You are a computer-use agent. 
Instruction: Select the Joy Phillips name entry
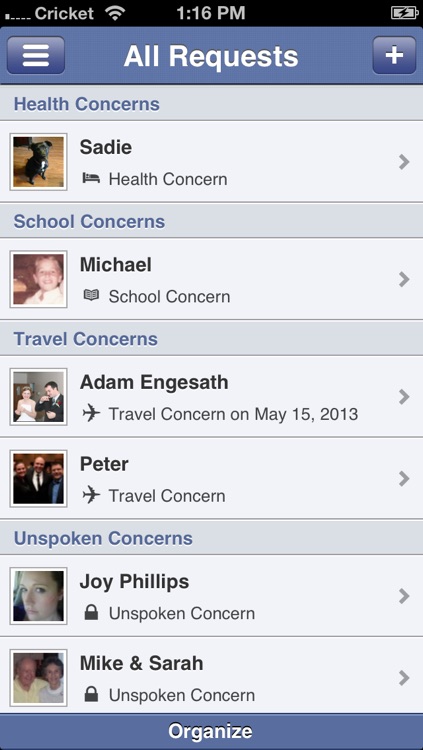[134, 582]
